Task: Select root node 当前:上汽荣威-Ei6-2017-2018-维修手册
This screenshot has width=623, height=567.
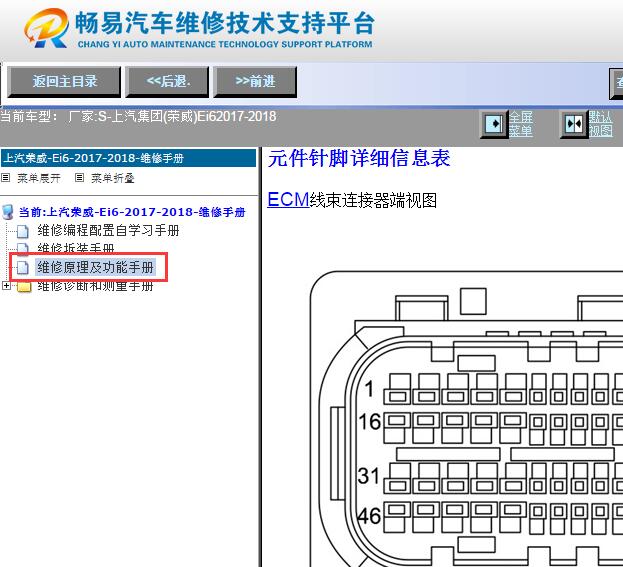Action: click(132, 212)
